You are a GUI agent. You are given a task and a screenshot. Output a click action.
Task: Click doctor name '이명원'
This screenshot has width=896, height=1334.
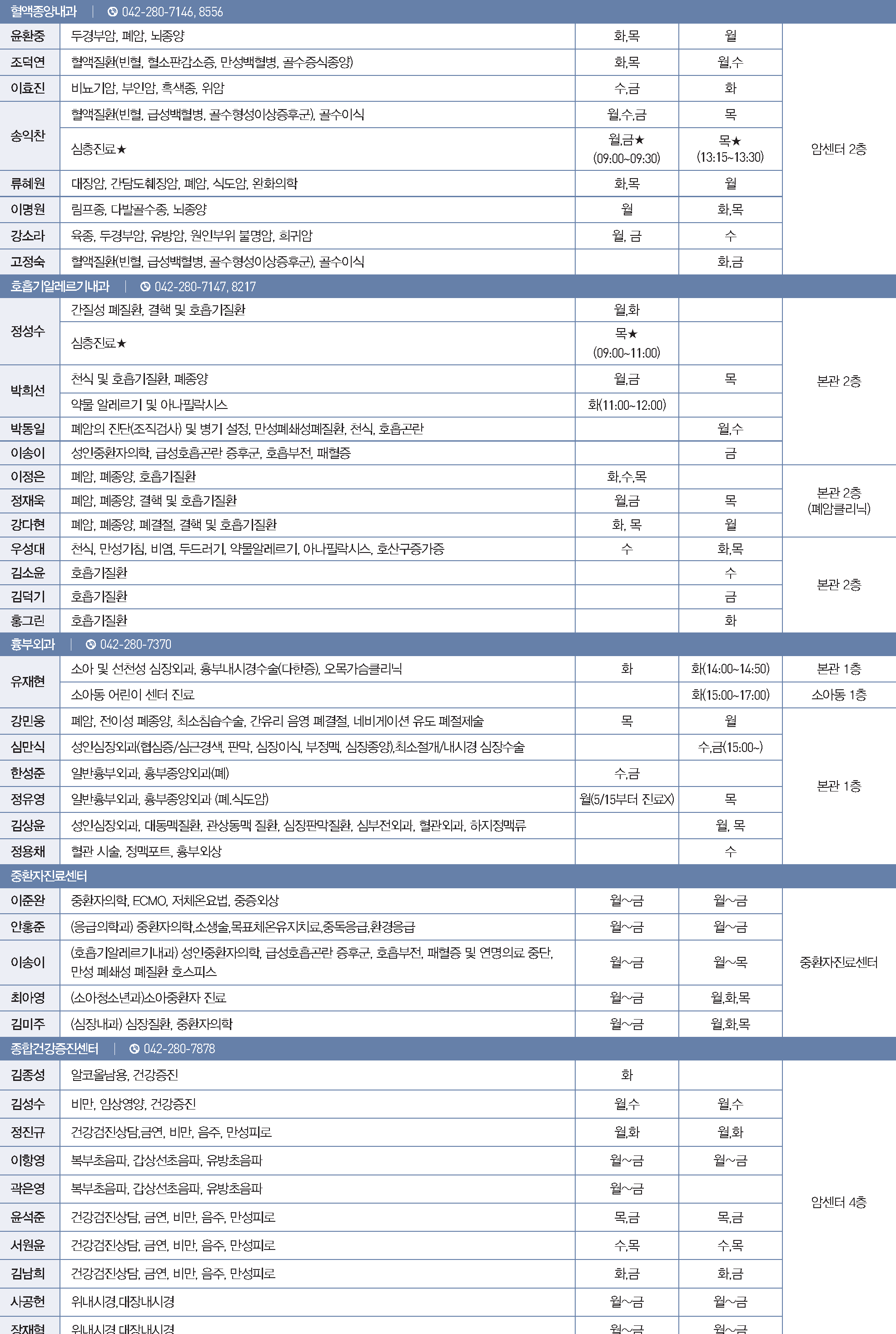27,209
